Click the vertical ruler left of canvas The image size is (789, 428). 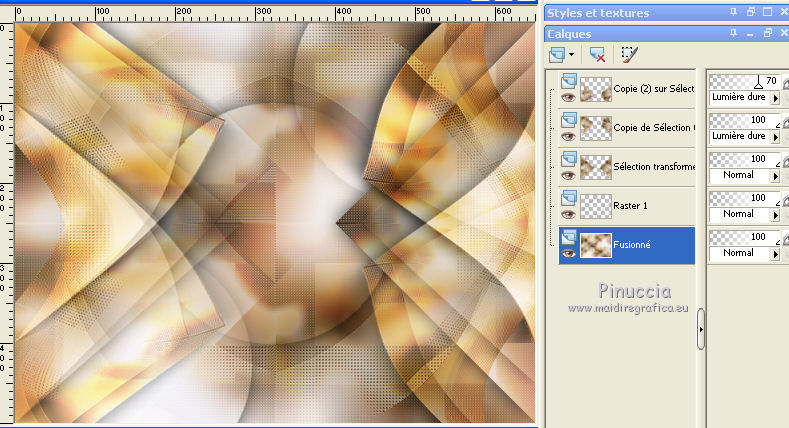pos(7,223)
